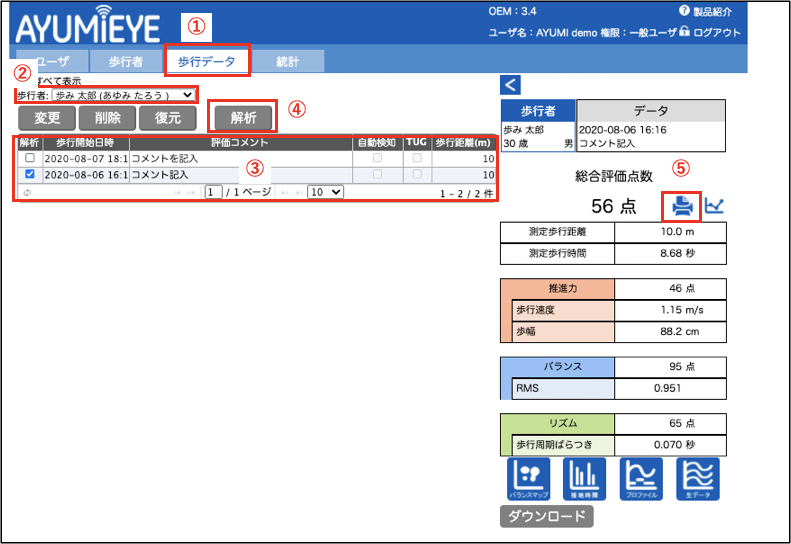Switch to the 統計 tab

click(x=288, y=62)
